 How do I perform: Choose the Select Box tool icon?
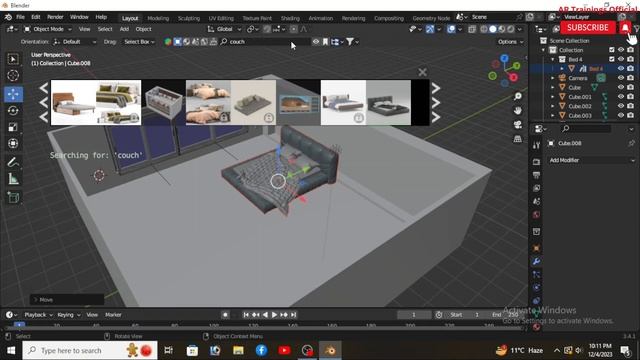tap(13, 59)
